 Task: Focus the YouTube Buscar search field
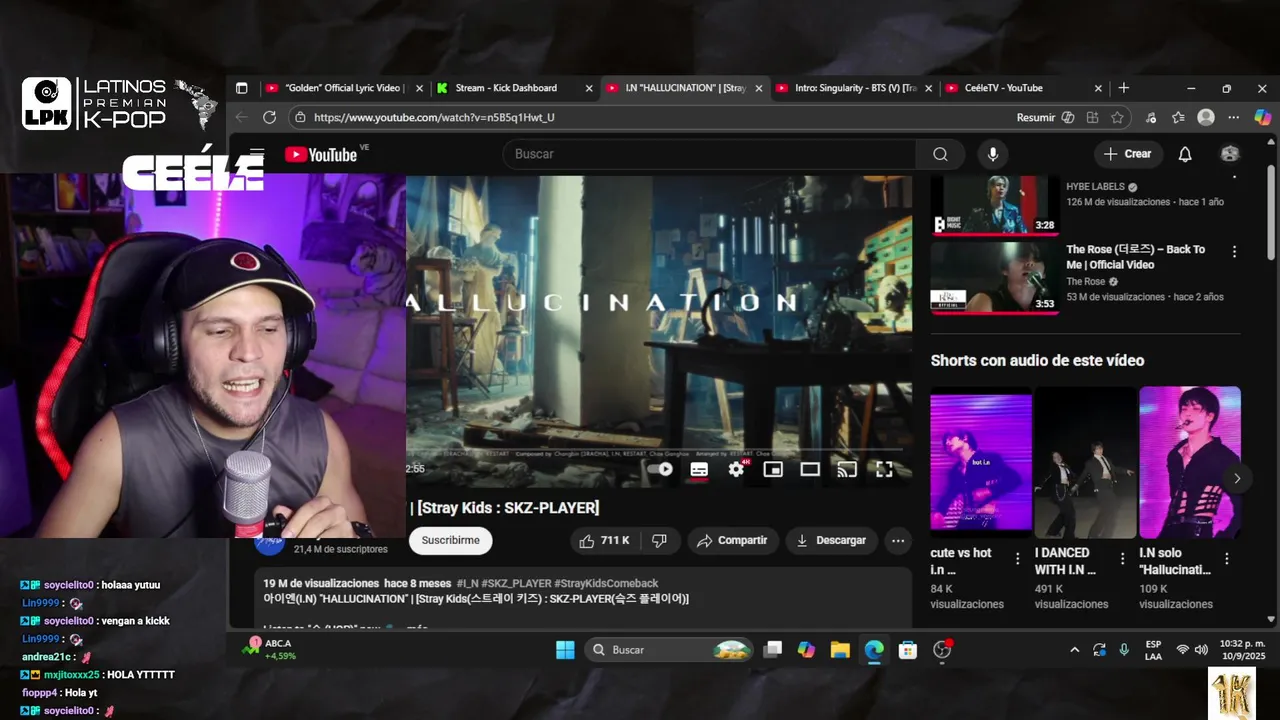(x=710, y=154)
